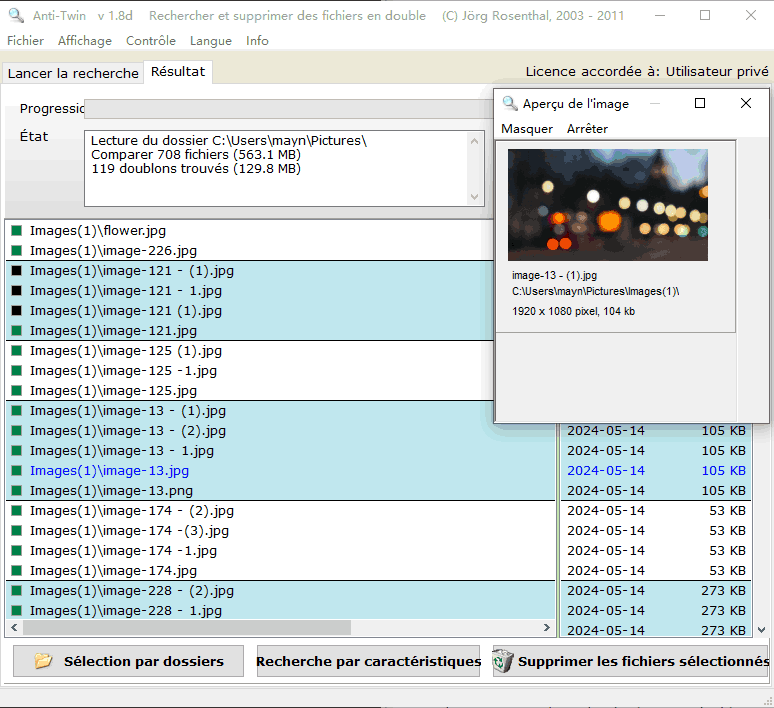Open the Langue menu
Screen dimensions: 774x708
click(211, 41)
